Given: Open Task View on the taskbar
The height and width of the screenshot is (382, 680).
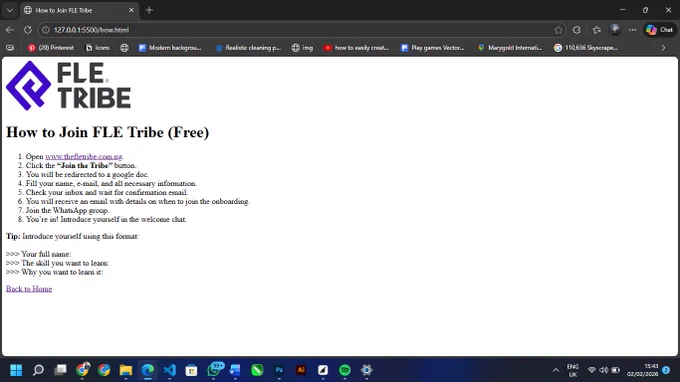Looking at the screenshot, I should pos(60,370).
